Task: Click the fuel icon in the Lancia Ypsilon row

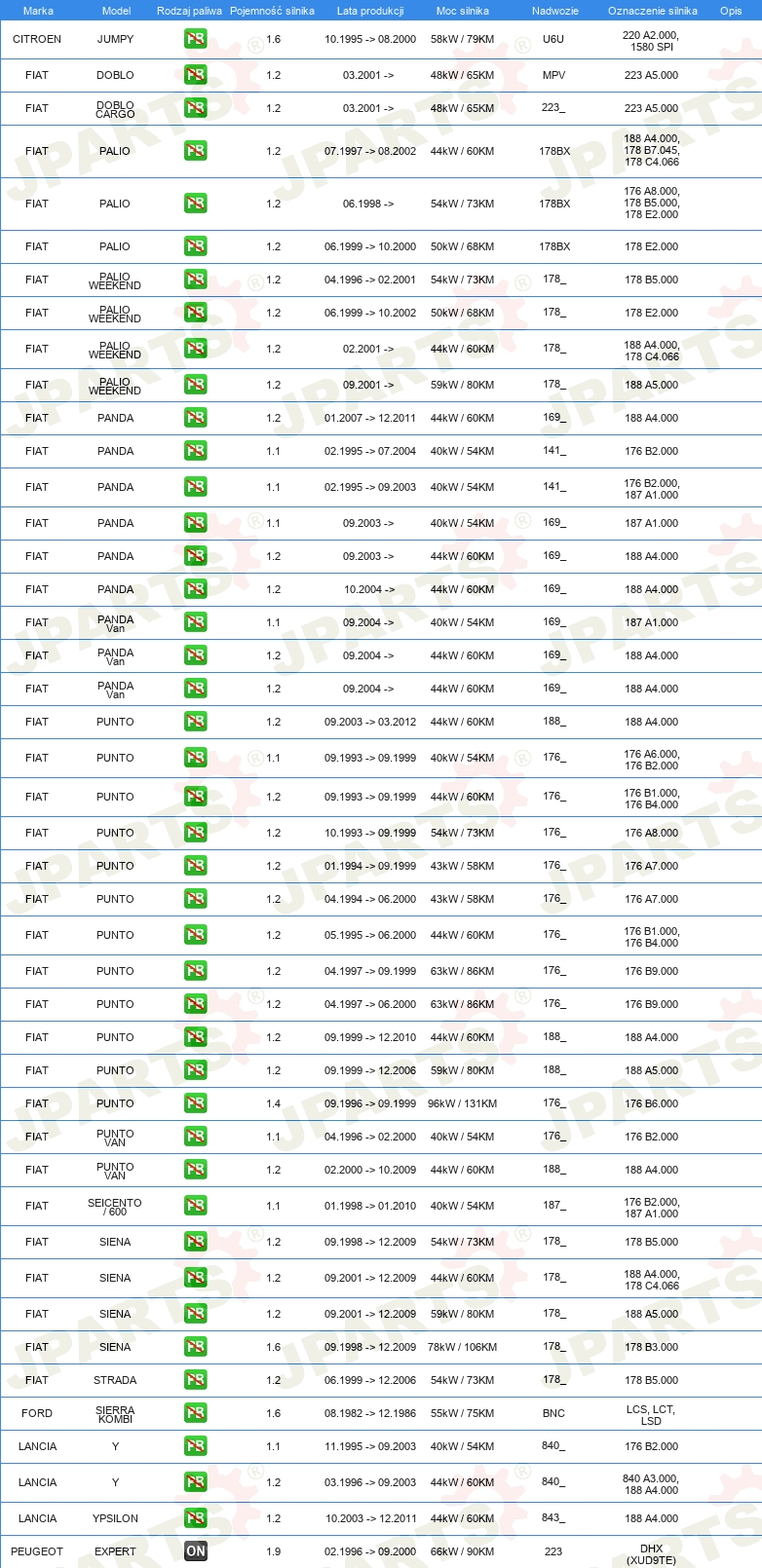Action: (x=196, y=1518)
